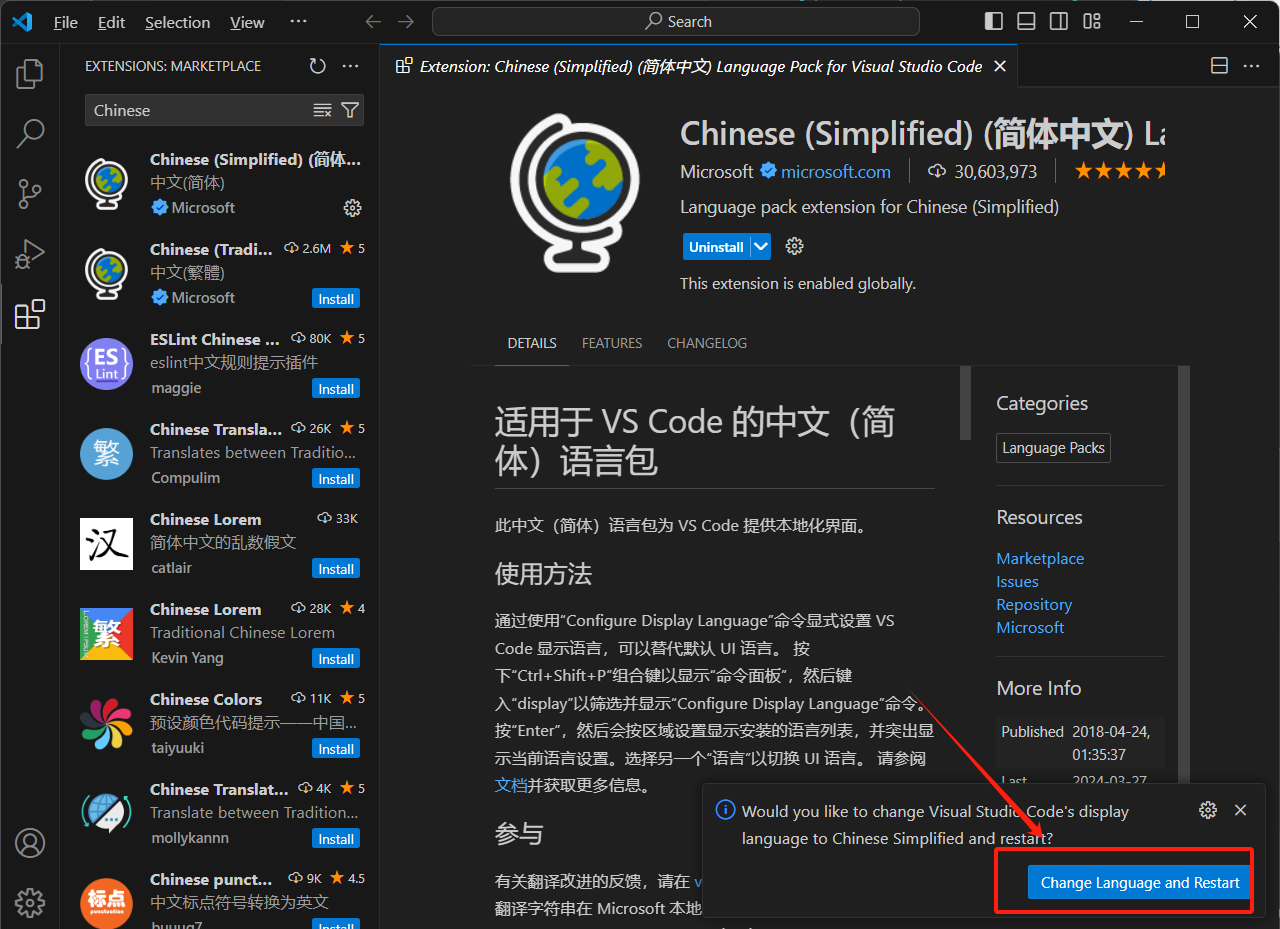Open the microsoft.com publisher link

[836, 172]
